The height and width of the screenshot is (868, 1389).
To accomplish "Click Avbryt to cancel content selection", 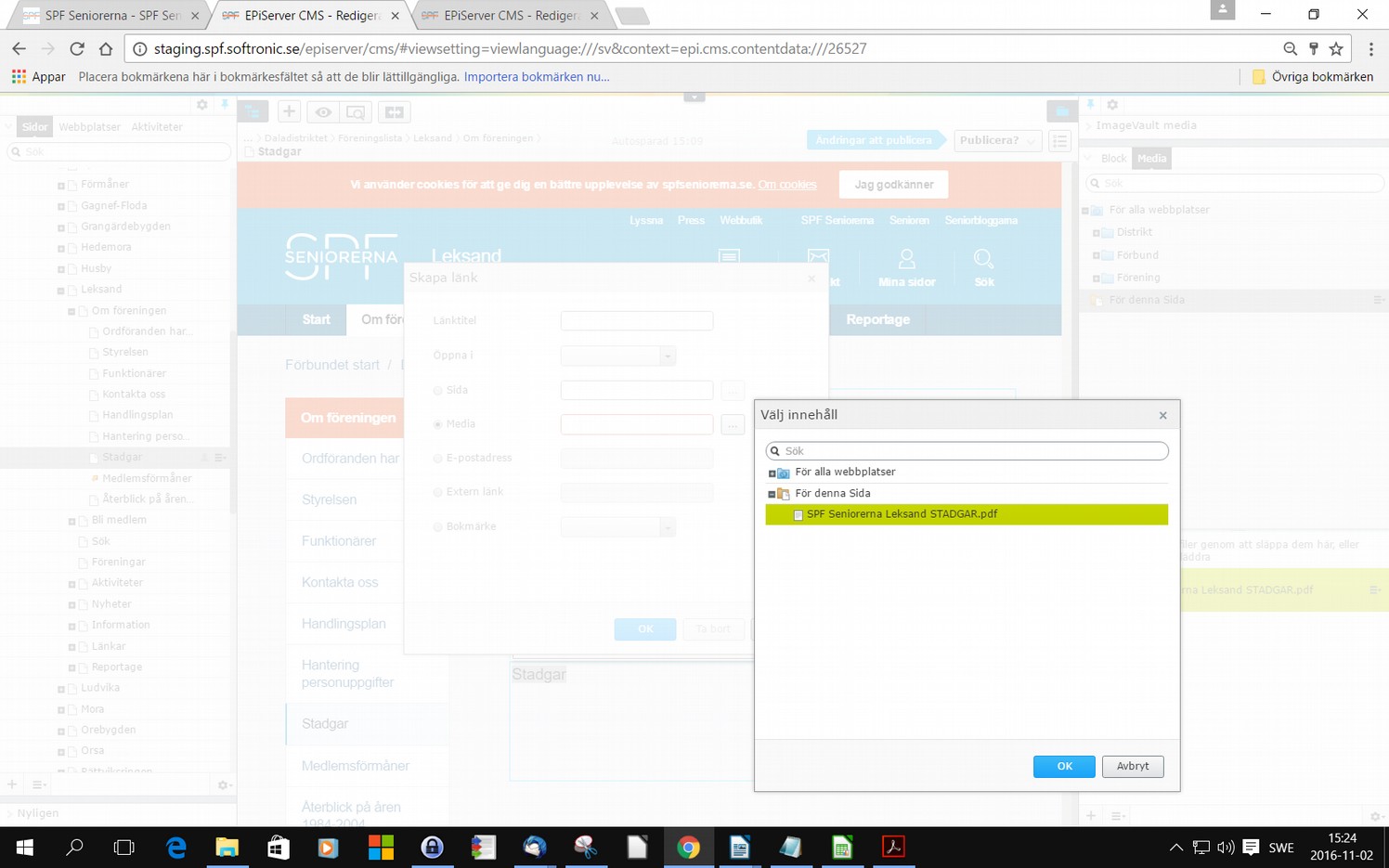I will point(1133,767).
